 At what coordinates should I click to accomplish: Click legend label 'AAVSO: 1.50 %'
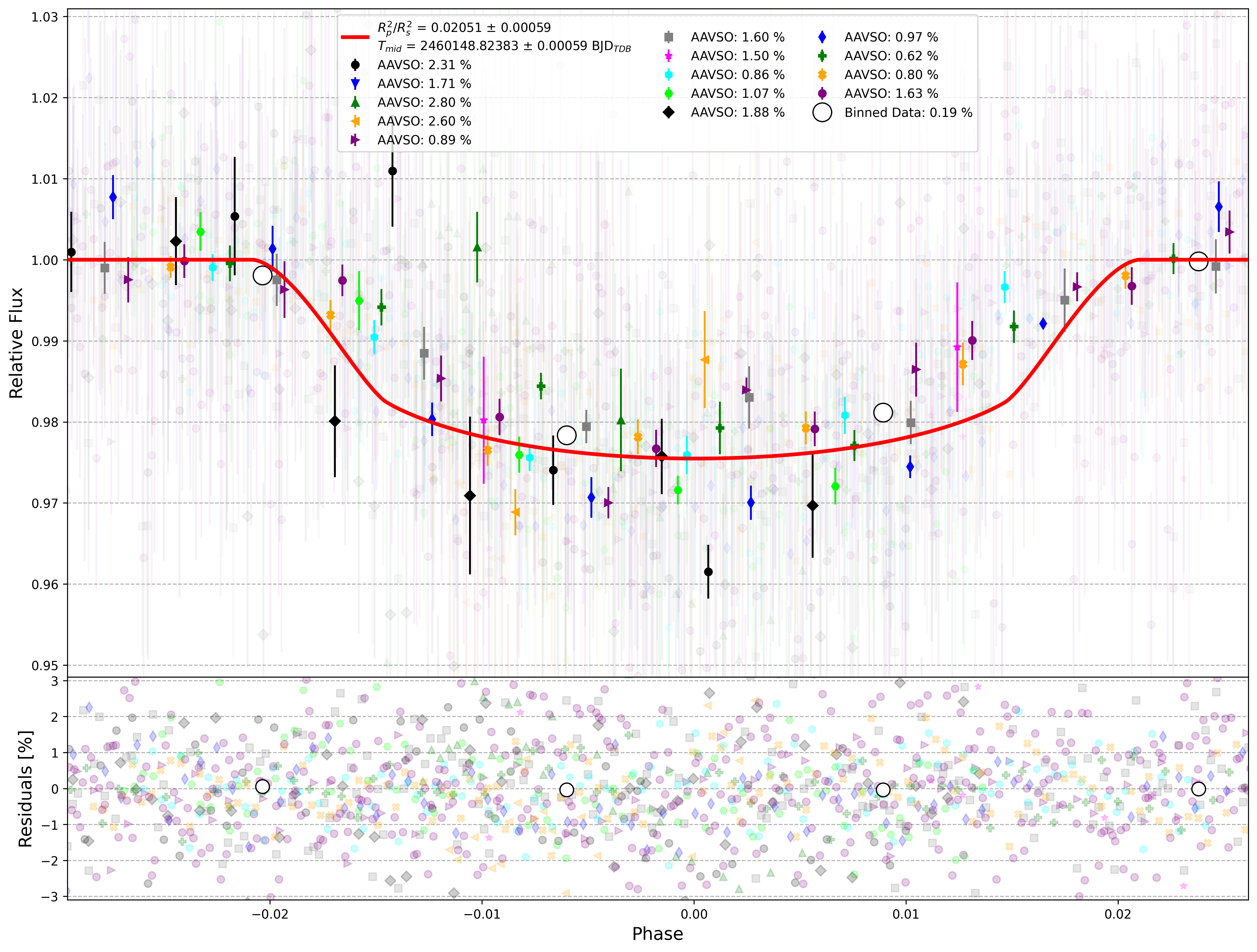pyautogui.click(x=737, y=56)
